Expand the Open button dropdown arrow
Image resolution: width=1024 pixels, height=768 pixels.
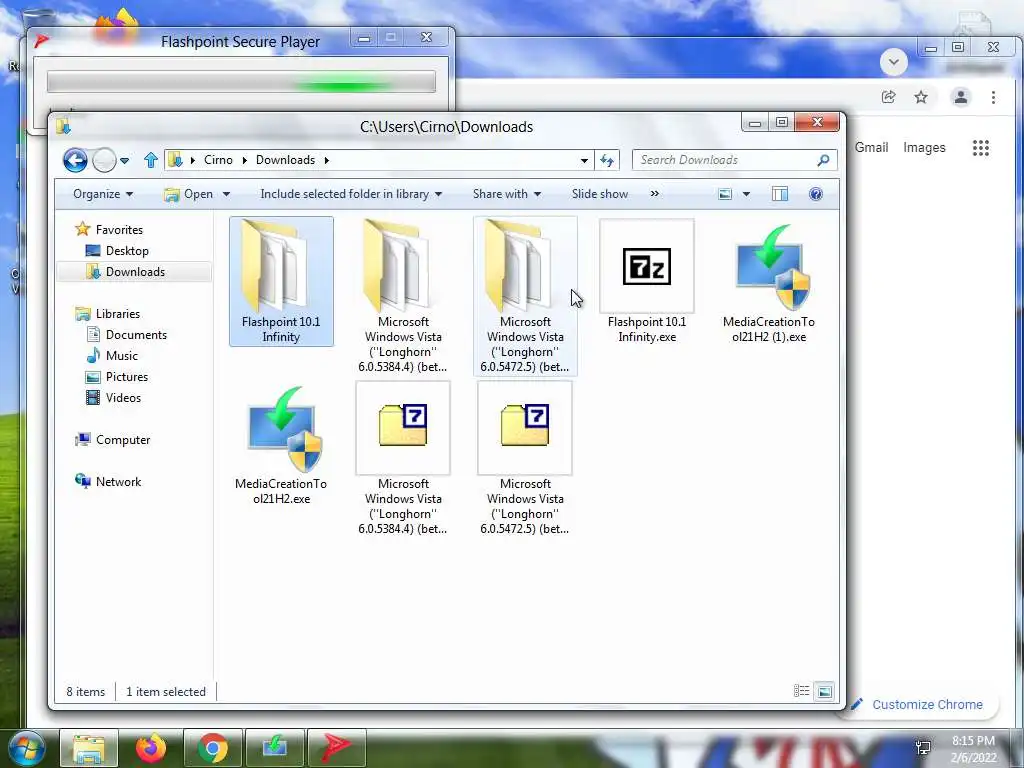[227, 194]
